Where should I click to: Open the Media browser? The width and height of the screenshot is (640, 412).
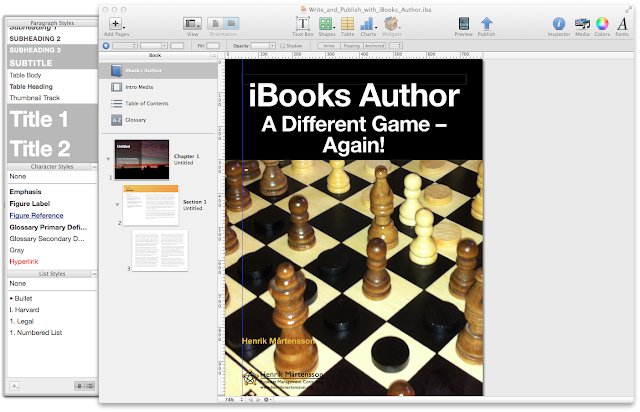(582, 24)
